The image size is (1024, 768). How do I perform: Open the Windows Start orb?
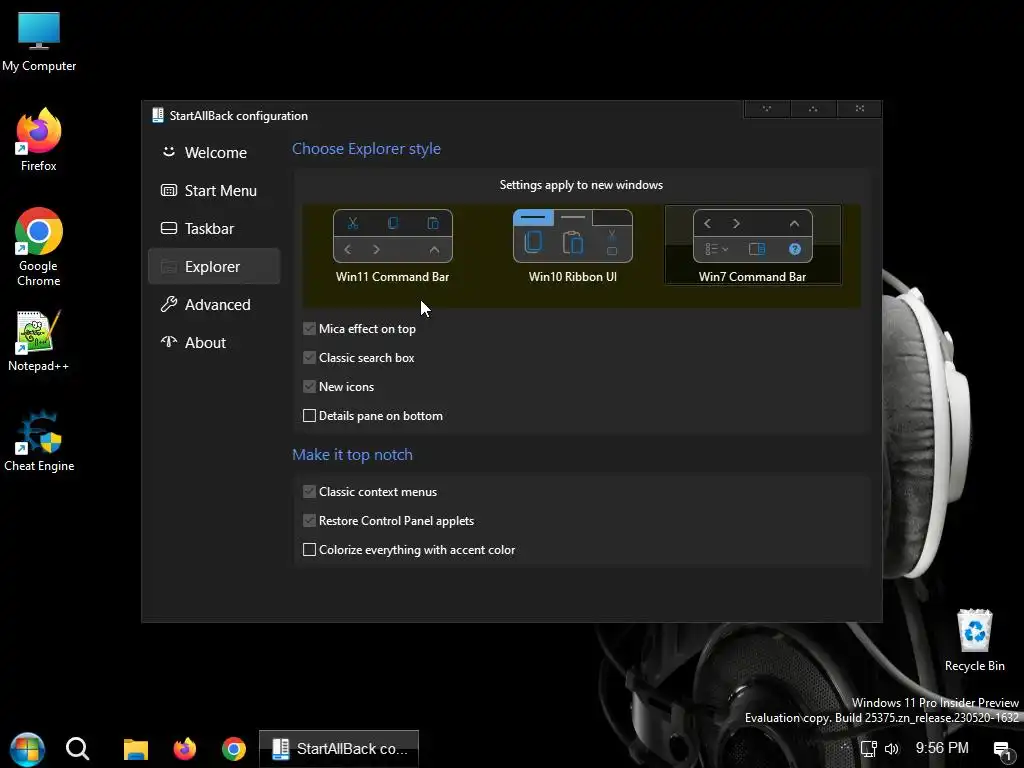[27, 749]
